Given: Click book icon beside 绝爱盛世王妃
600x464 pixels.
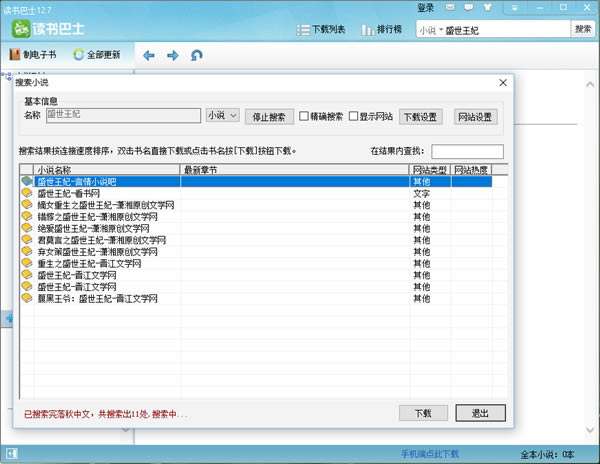Looking at the screenshot, I should 27,228.
